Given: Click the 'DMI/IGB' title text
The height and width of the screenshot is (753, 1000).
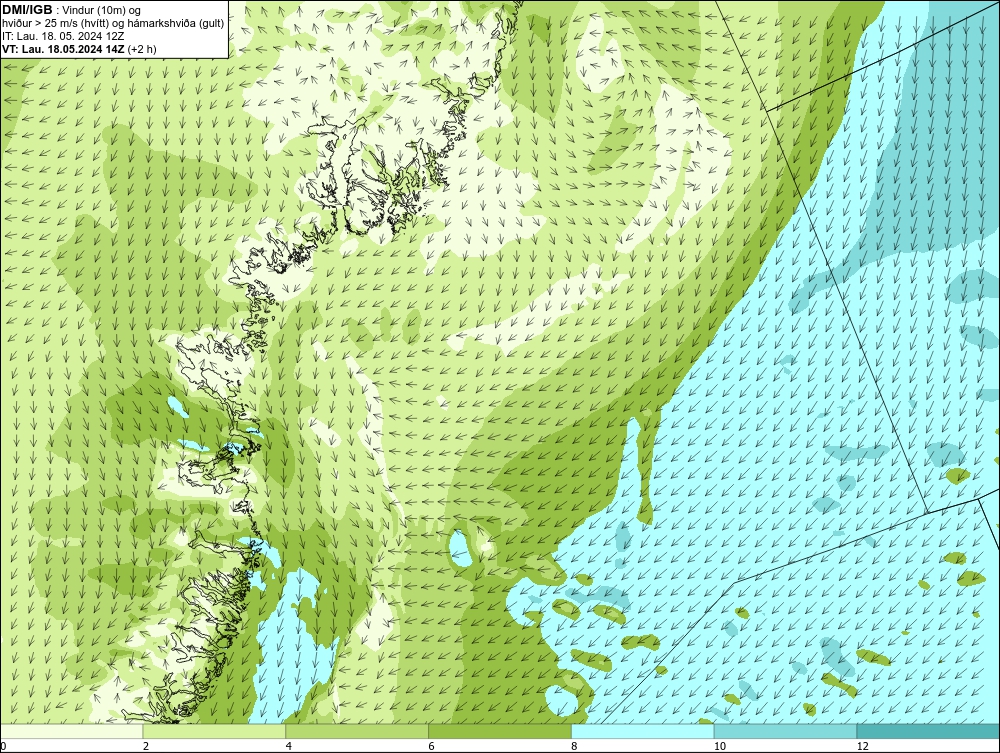Looking at the screenshot, I should pyautogui.click(x=27, y=10).
